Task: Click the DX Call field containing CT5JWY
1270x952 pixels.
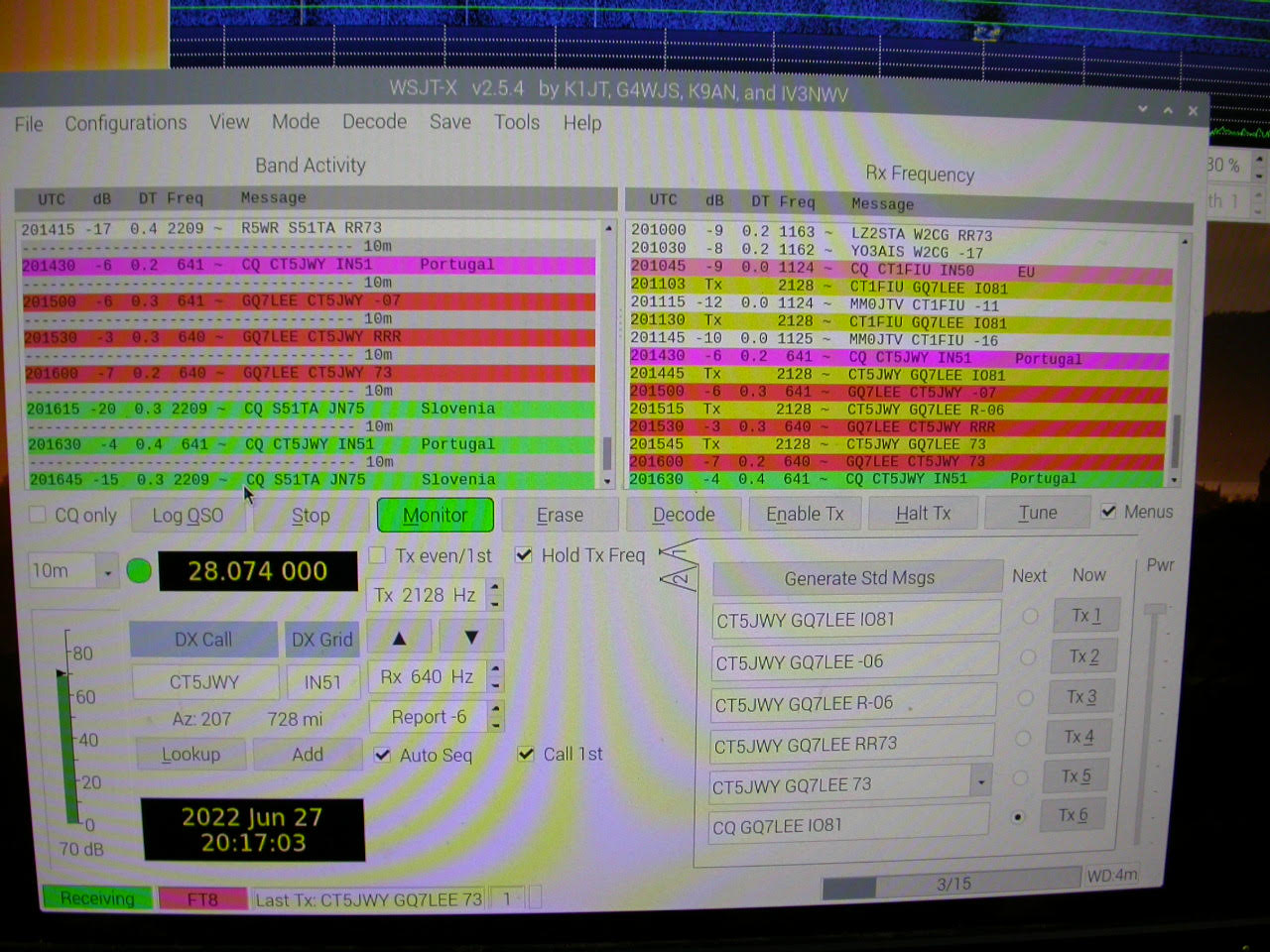Action: tap(204, 682)
